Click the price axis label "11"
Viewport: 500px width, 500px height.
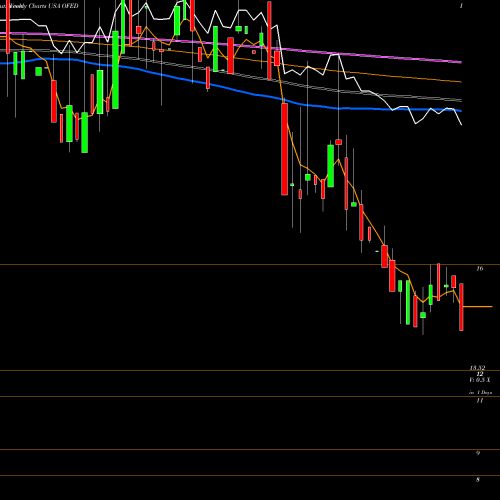click(x=479, y=401)
